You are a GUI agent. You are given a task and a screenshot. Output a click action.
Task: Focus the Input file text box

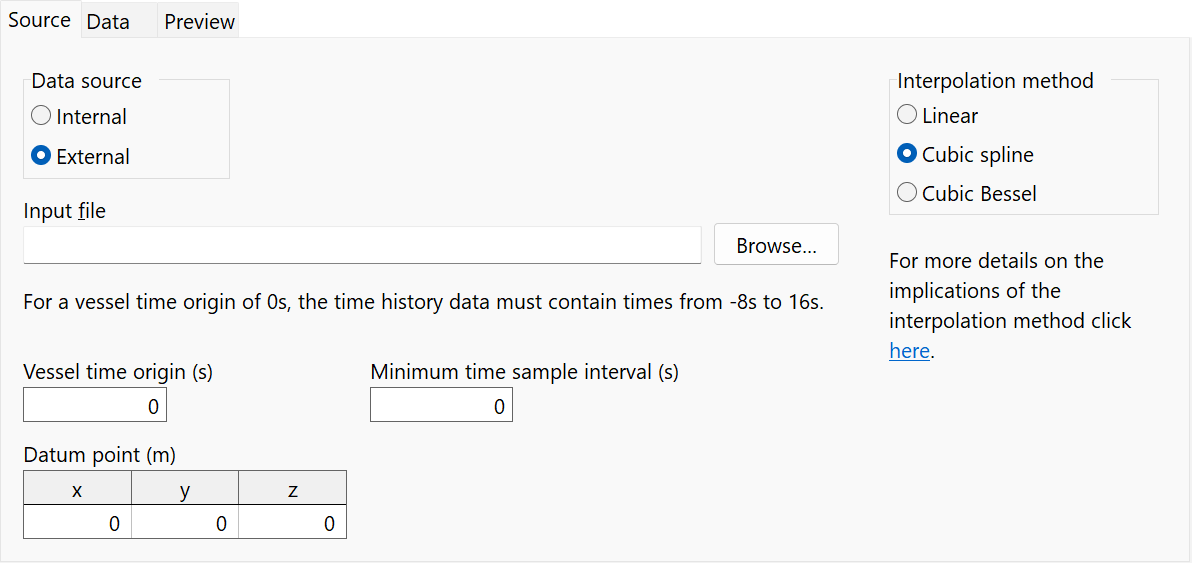point(362,245)
